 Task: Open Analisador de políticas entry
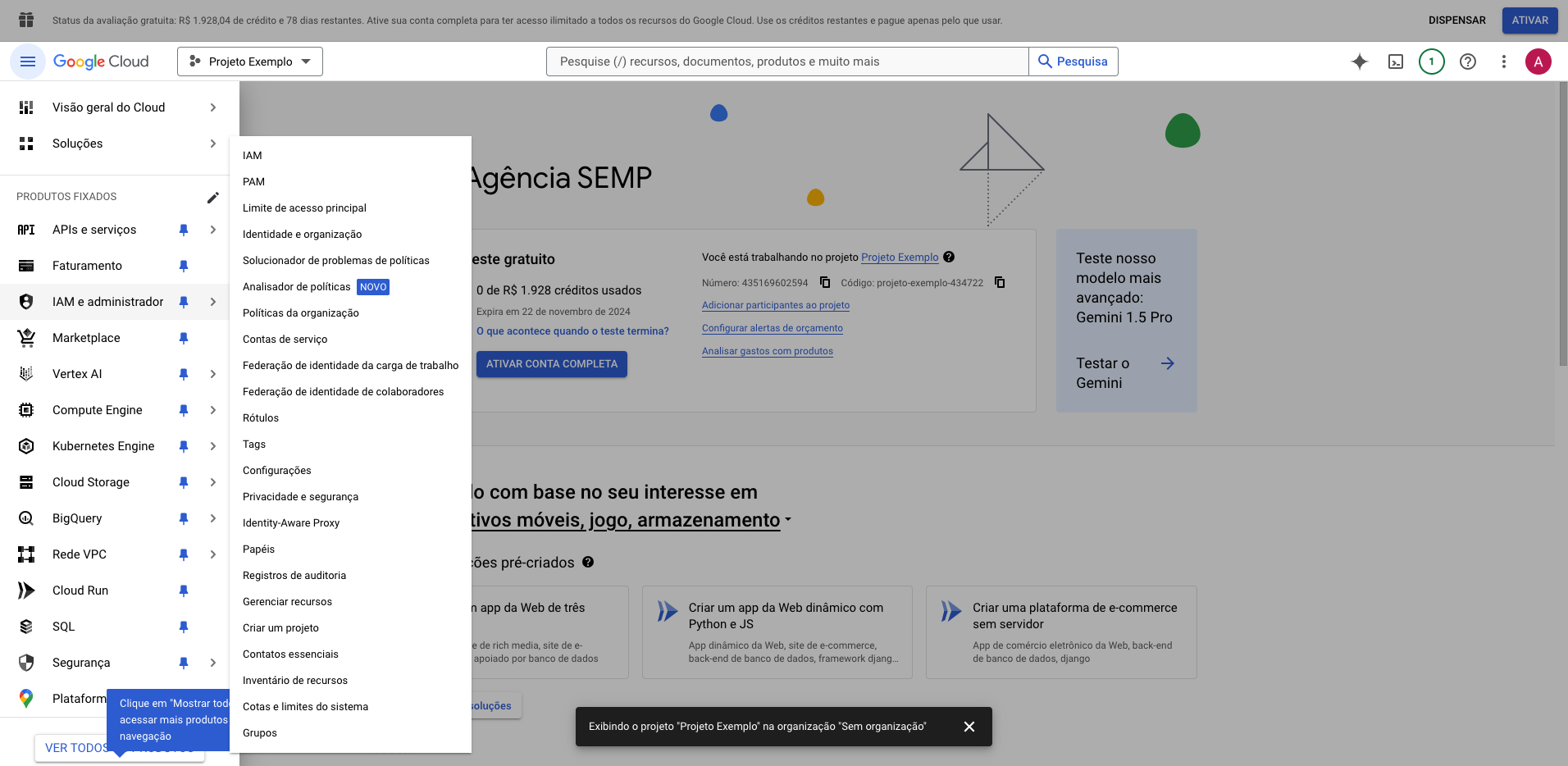click(x=350, y=287)
